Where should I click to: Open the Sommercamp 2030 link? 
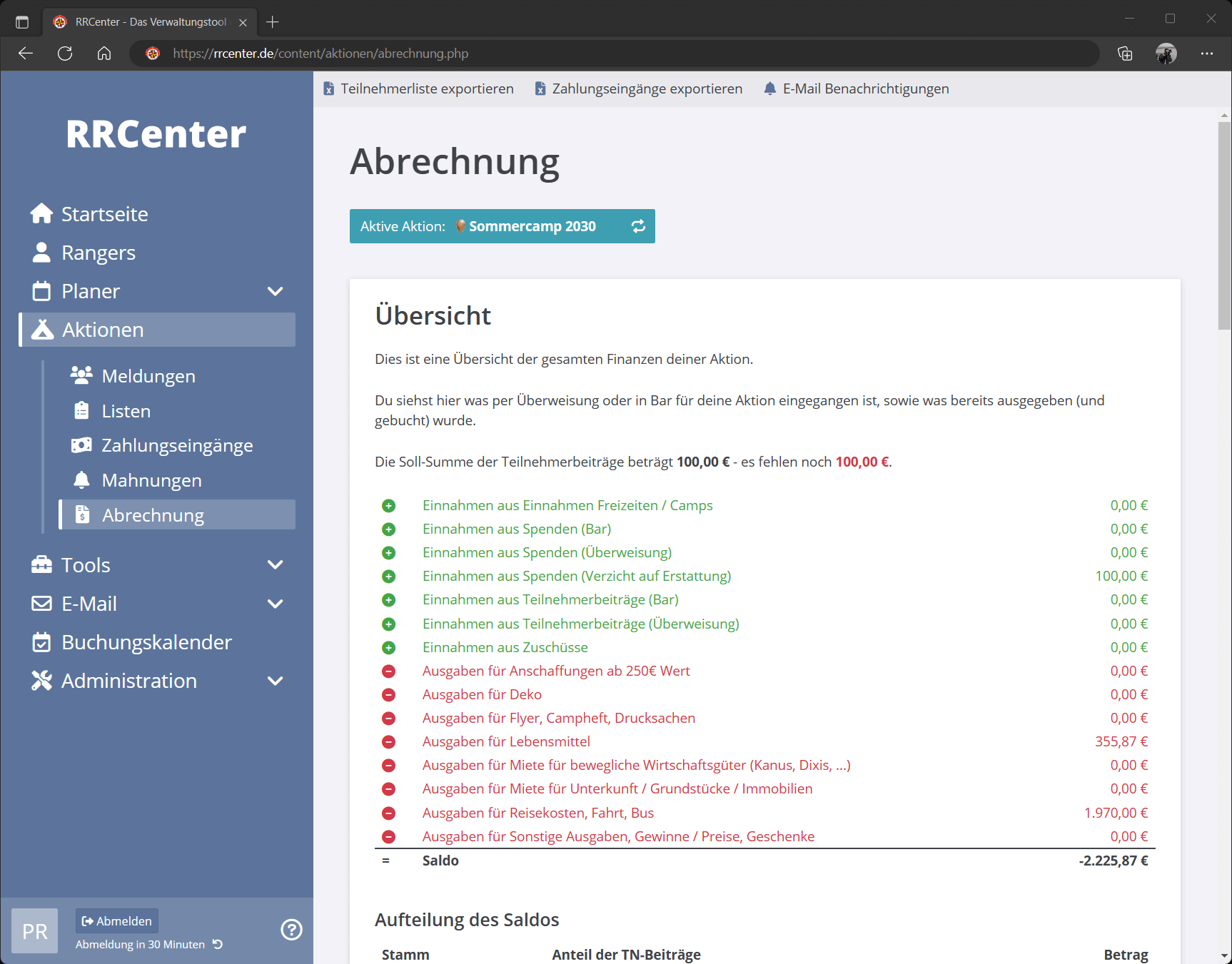(x=533, y=225)
